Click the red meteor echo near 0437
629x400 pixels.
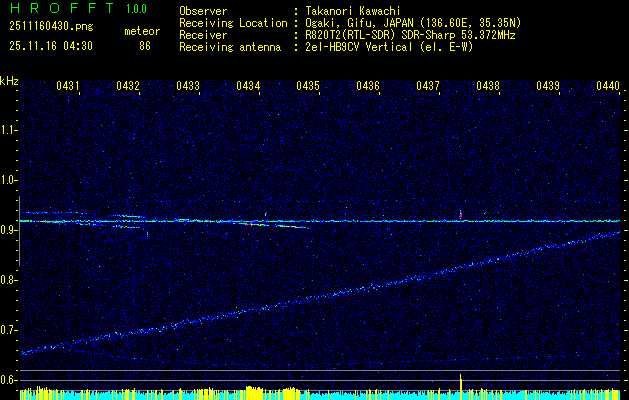[461, 215]
